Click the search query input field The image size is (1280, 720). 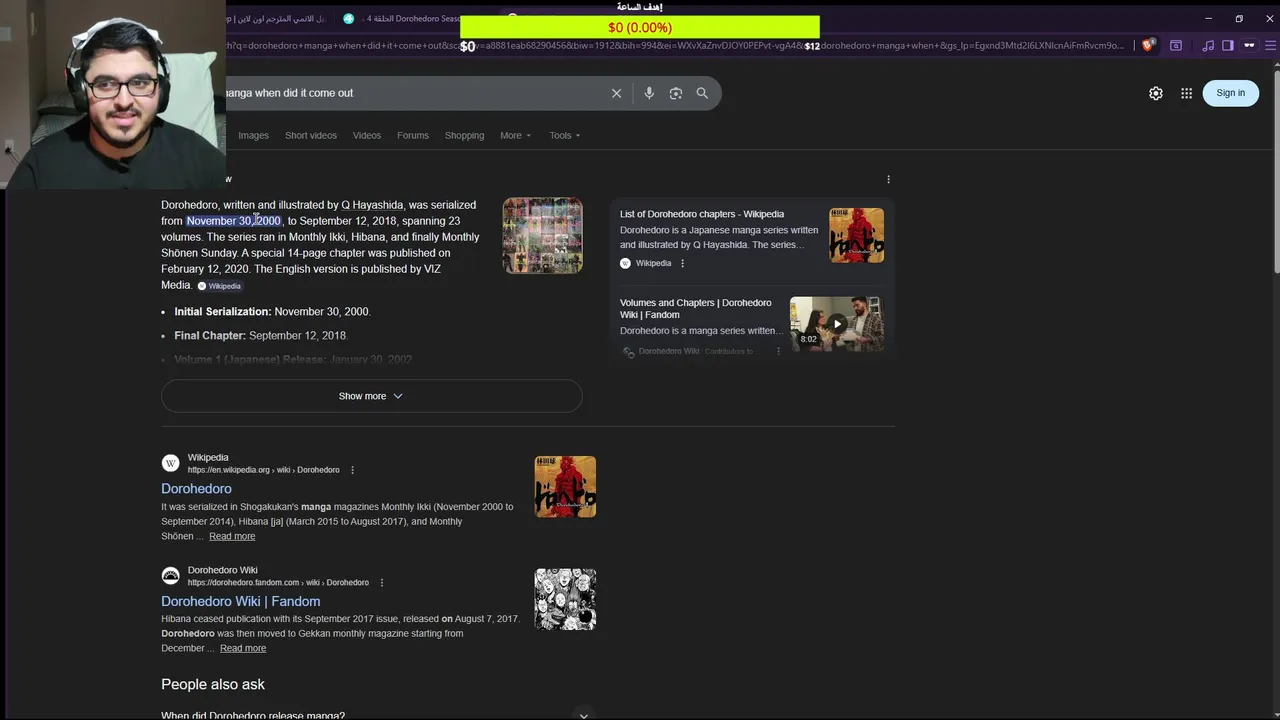[x=415, y=93]
